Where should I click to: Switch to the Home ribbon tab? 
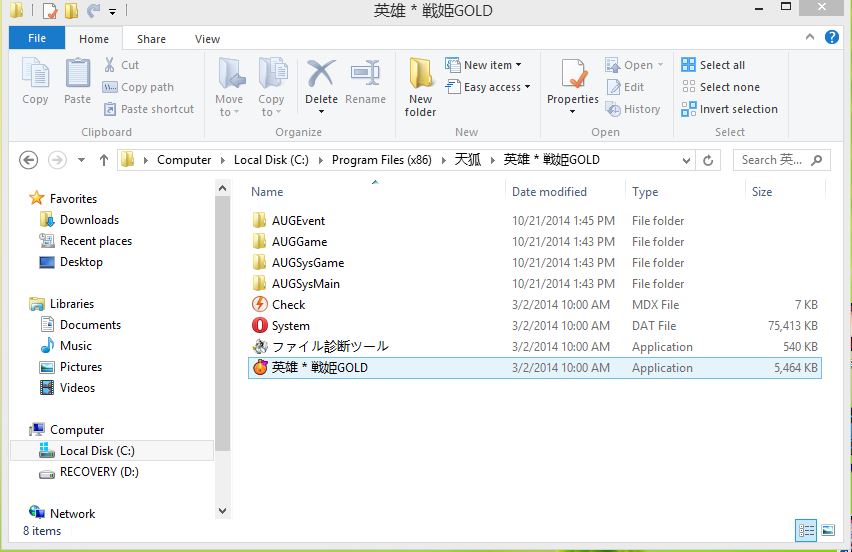(94, 39)
